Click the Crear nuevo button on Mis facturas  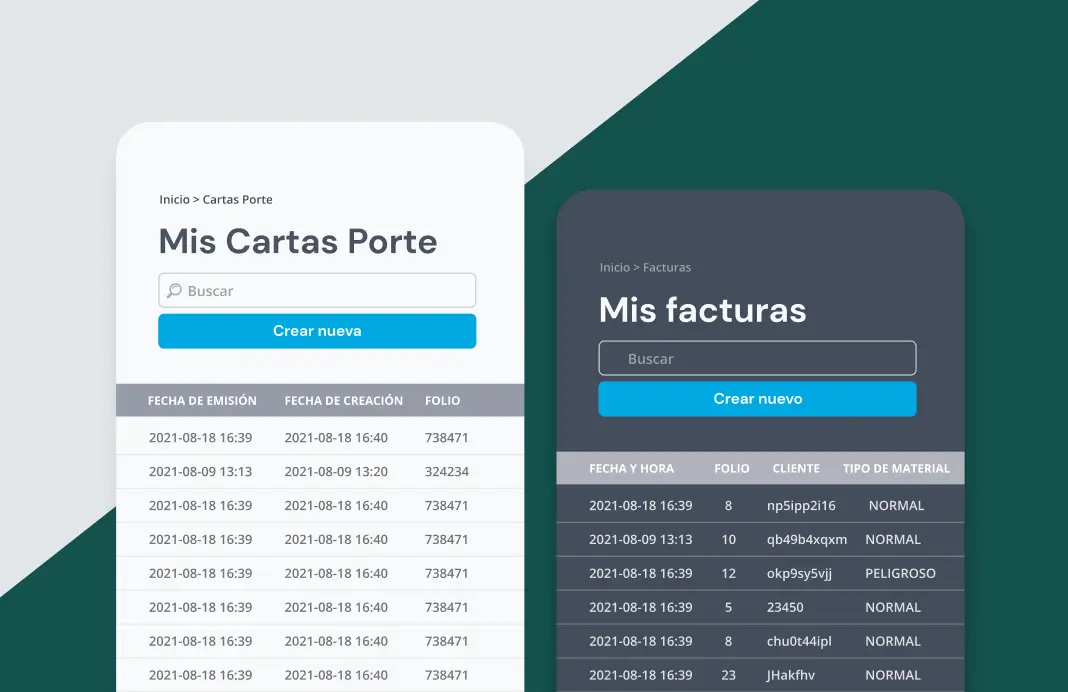point(757,398)
